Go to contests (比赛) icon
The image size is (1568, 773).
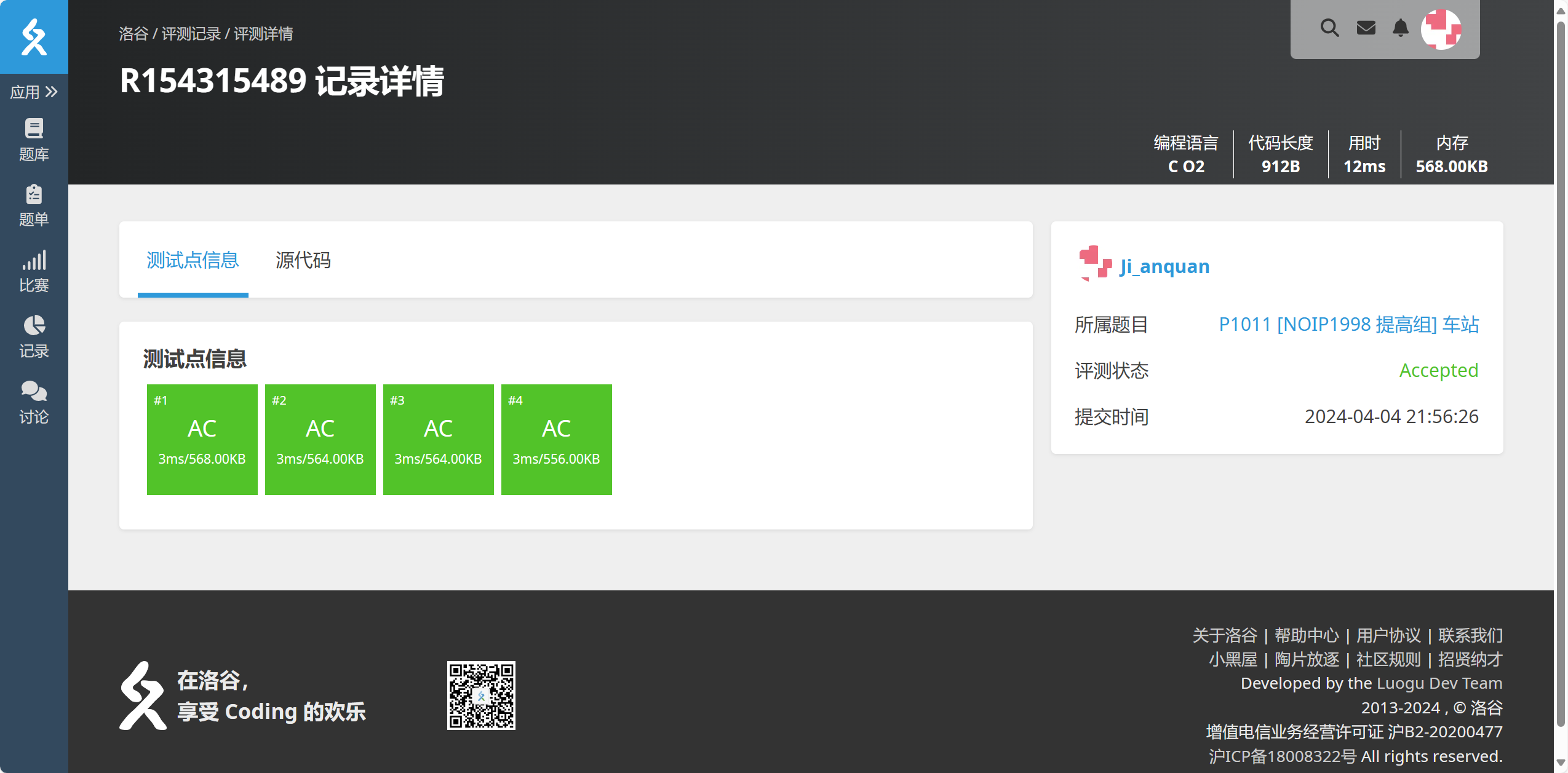coord(34,272)
